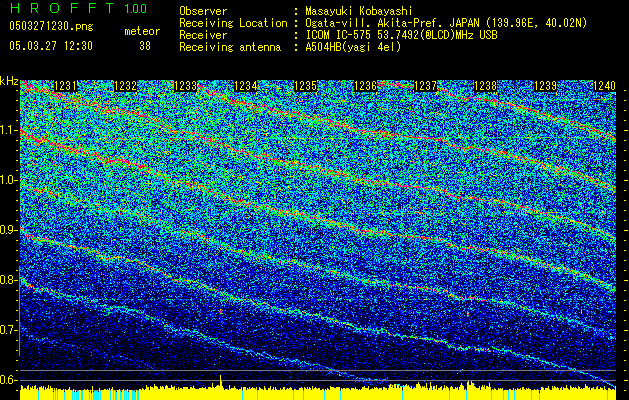Click the location text Ogata-vill. Akita-Pref. JAPAN

(x=391, y=23)
